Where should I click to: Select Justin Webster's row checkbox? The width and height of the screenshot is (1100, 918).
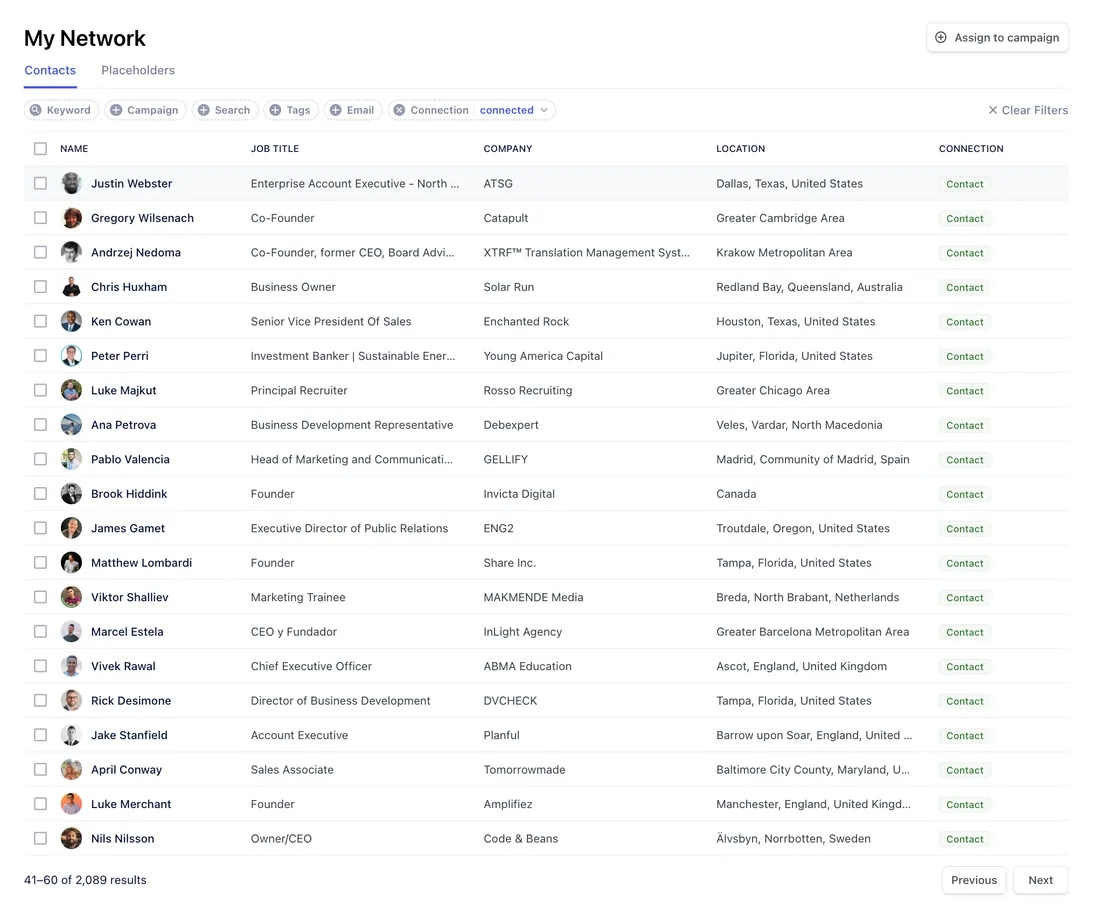pyautogui.click(x=41, y=183)
